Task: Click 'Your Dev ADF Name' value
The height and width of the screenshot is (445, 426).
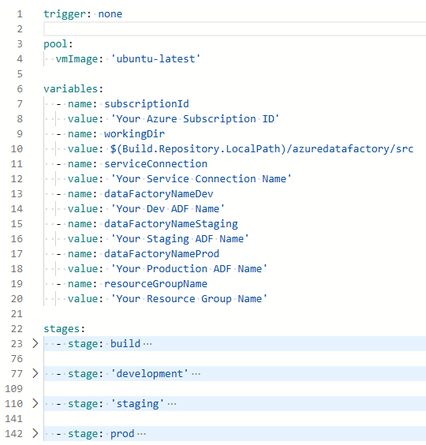Action: click(x=168, y=209)
